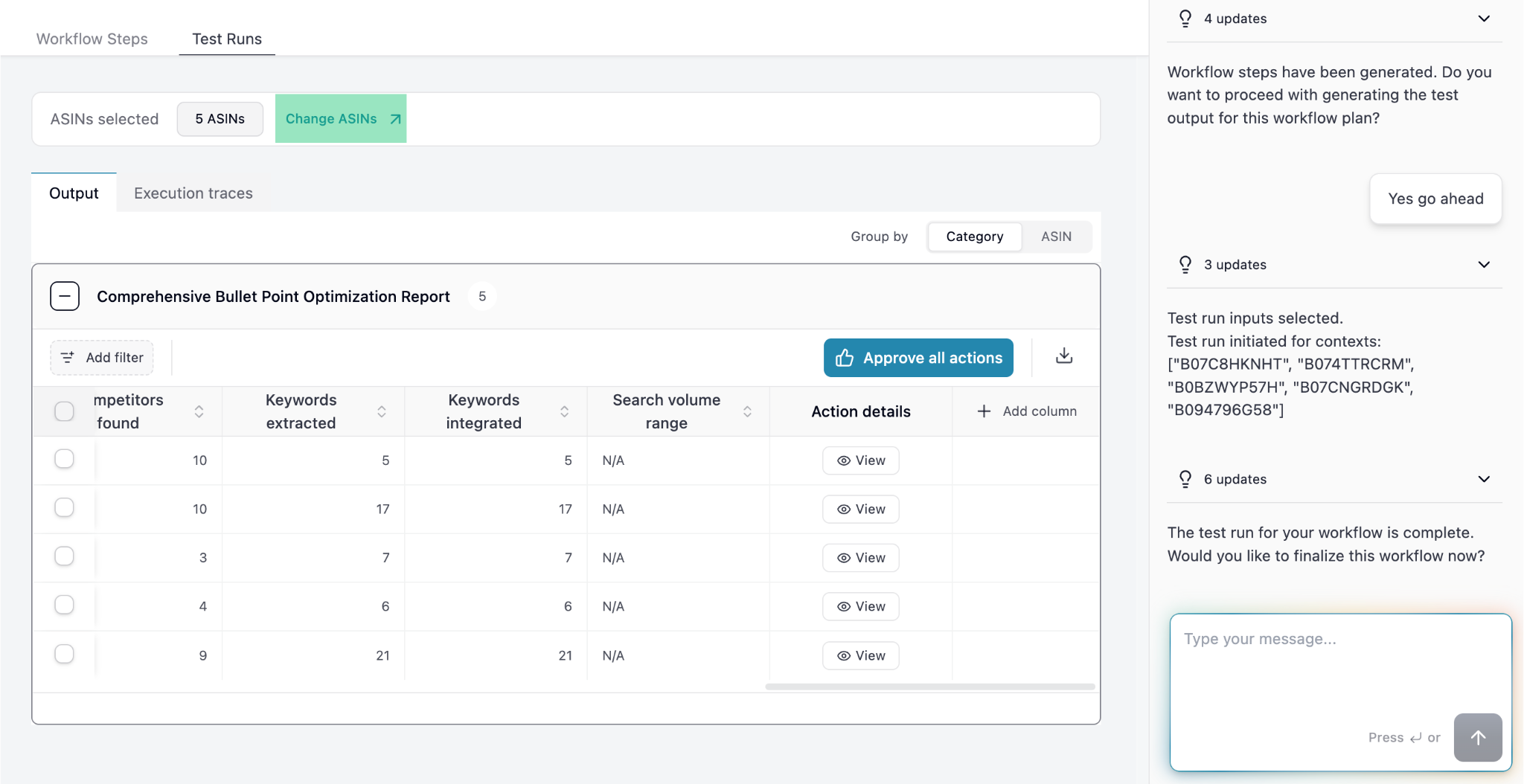Sort by Search volume range column arrows
The image size is (1524, 784).
747,411
